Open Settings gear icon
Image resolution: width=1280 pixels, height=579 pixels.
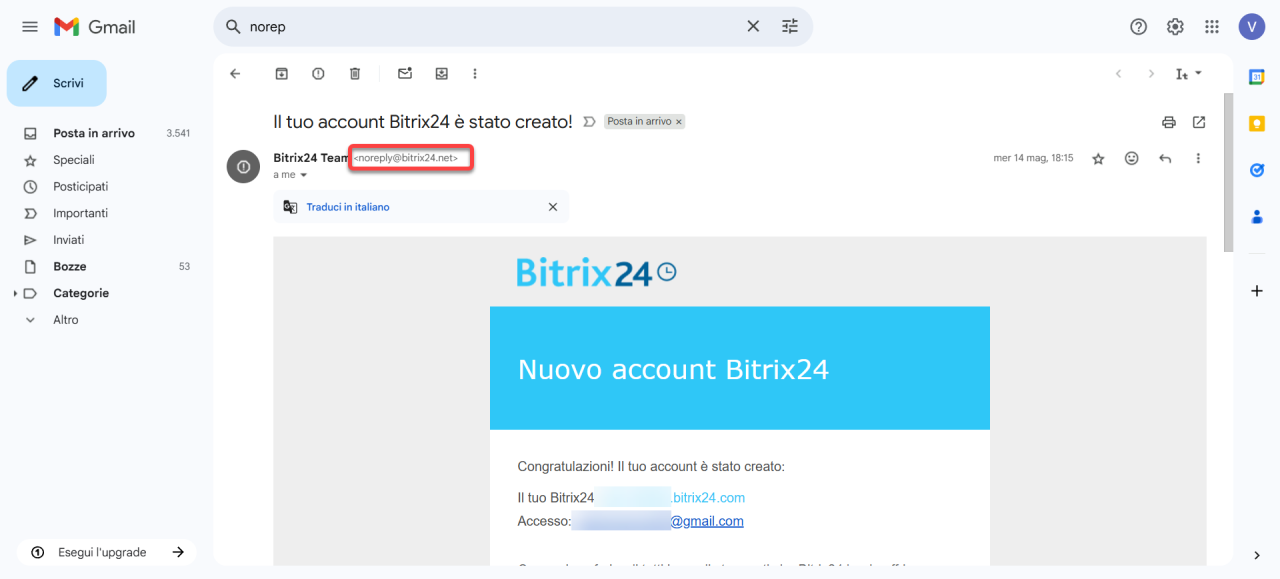1175,27
